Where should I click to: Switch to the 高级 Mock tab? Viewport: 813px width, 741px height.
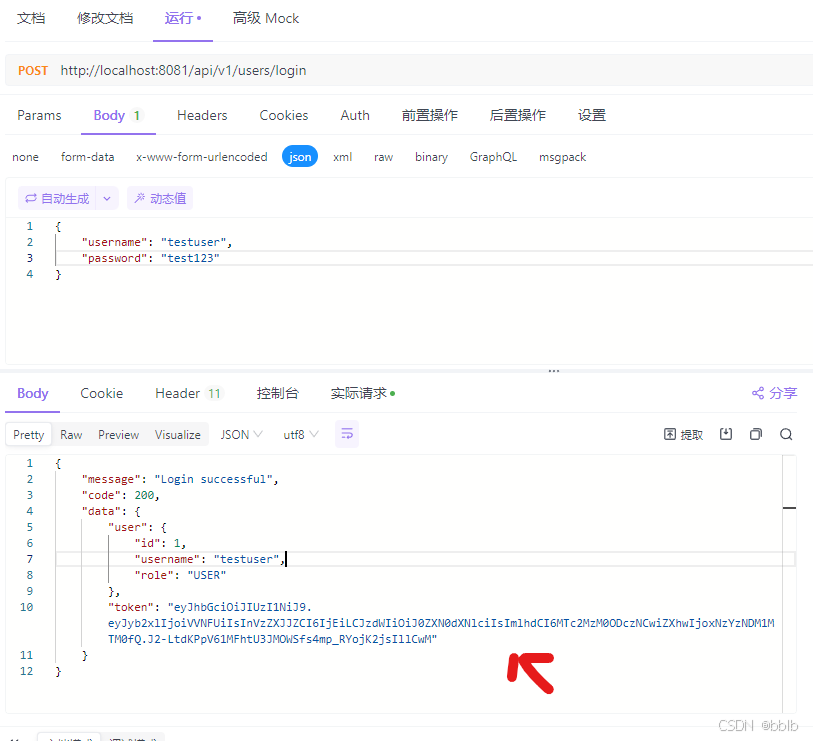(265, 18)
